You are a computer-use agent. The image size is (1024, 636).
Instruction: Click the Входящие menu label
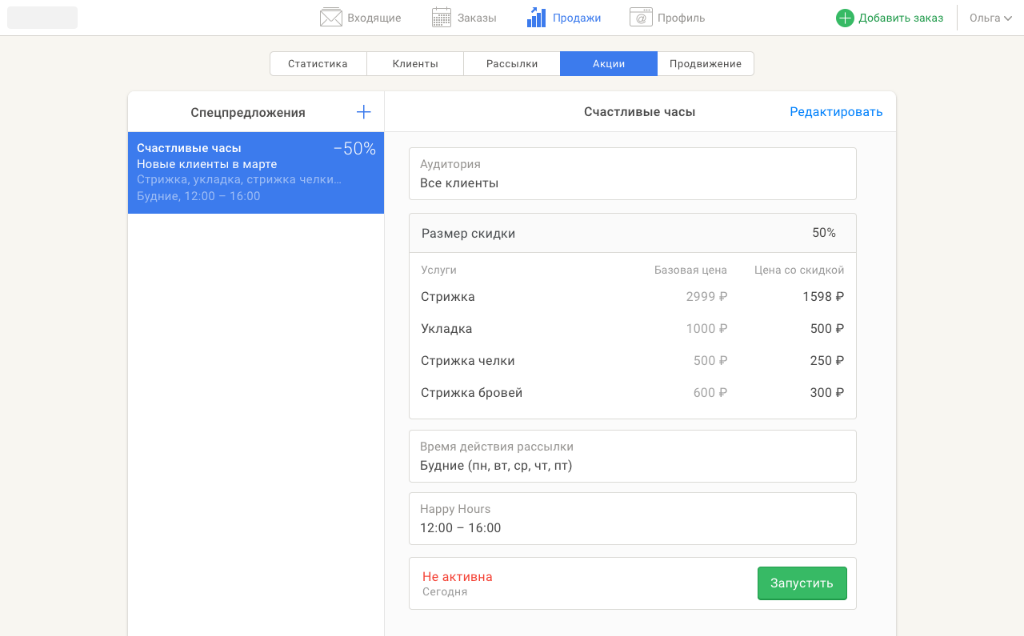[x=374, y=18]
